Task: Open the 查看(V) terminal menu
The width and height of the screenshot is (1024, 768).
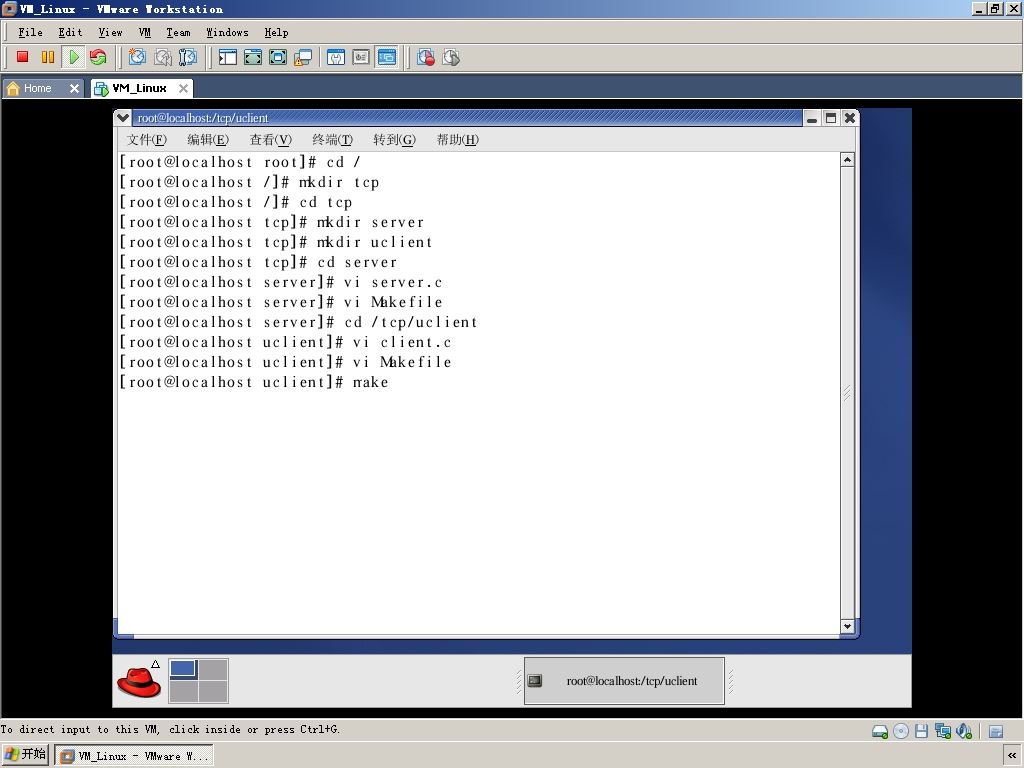Action: click(270, 140)
